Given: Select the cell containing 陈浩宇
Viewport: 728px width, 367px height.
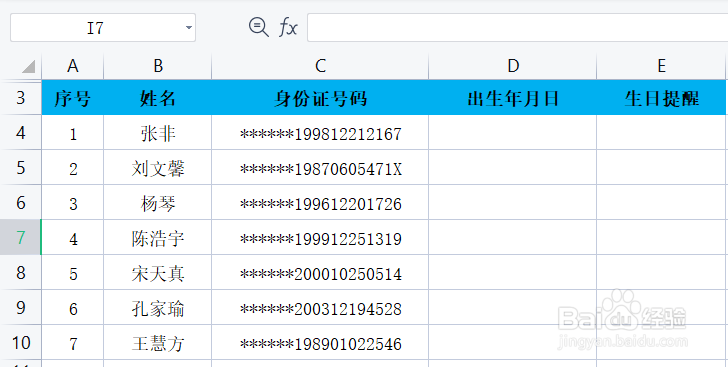Looking at the screenshot, I should pos(158,237).
